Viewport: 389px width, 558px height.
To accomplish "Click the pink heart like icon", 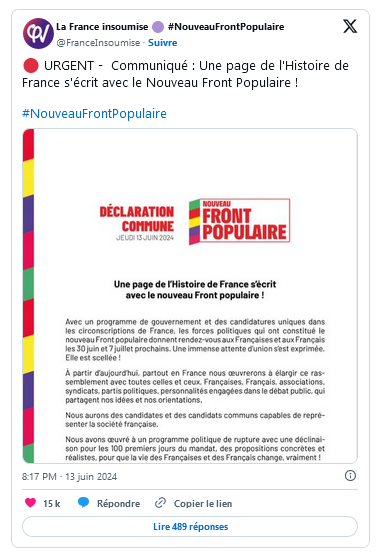I will coord(31,502).
